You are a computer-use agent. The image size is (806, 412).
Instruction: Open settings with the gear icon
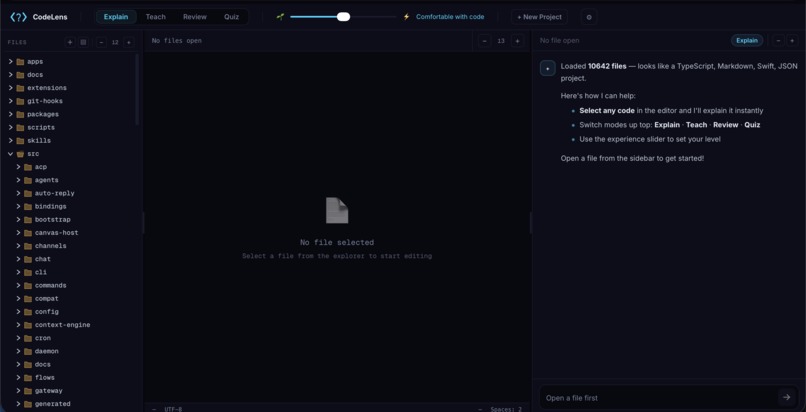click(589, 17)
